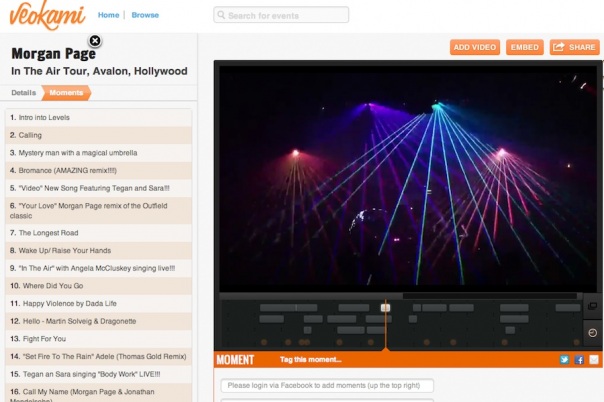The height and width of the screenshot is (402, 604).
Task: Share moment on Facebook icon
Action: 579,360
